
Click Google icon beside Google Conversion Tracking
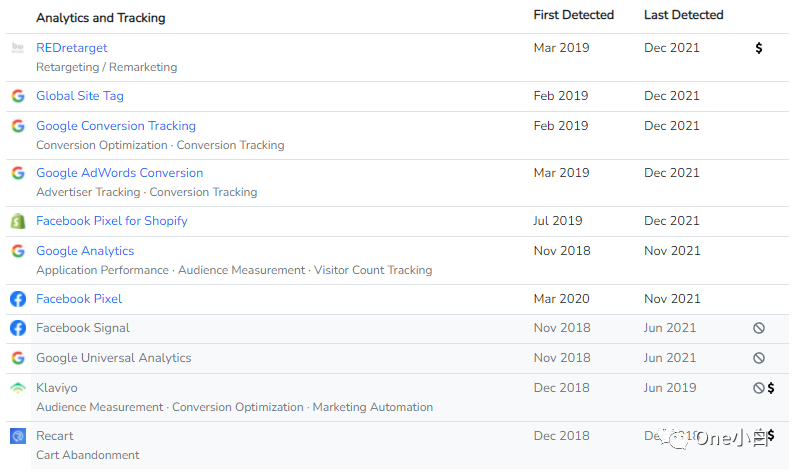click(x=18, y=126)
